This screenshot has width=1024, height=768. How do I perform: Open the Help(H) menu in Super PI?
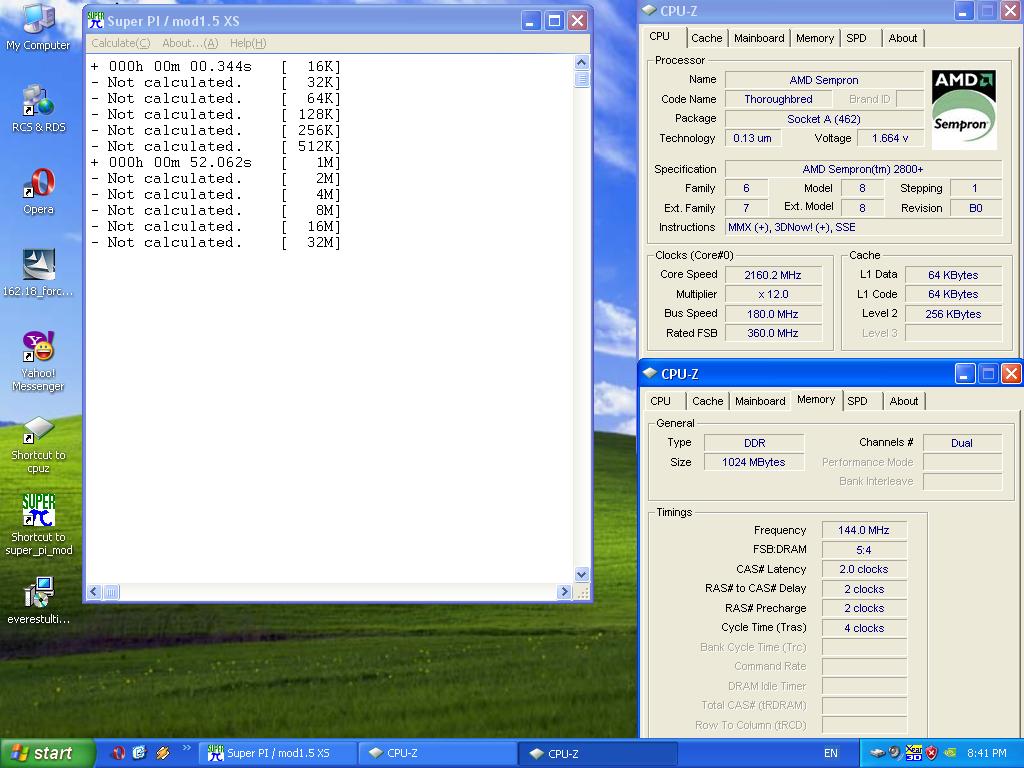(x=248, y=43)
